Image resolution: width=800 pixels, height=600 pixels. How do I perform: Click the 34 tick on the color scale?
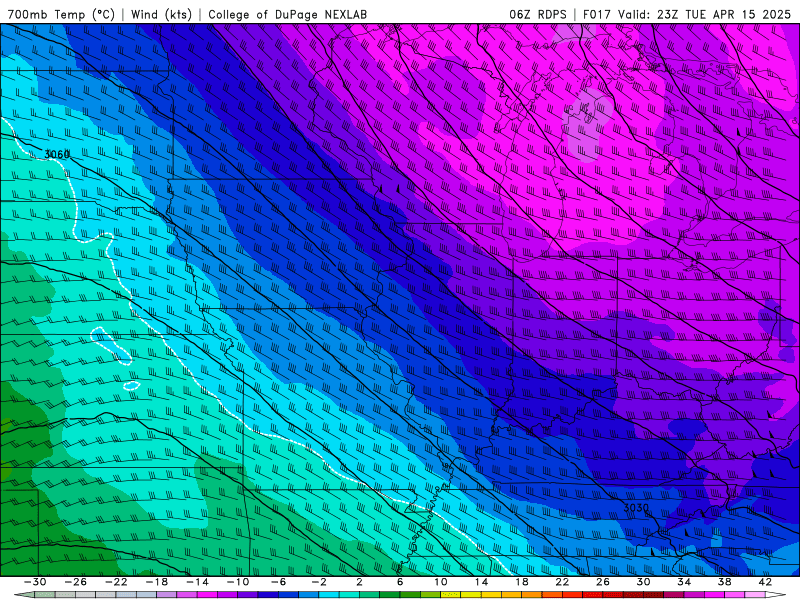pos(684,582)
